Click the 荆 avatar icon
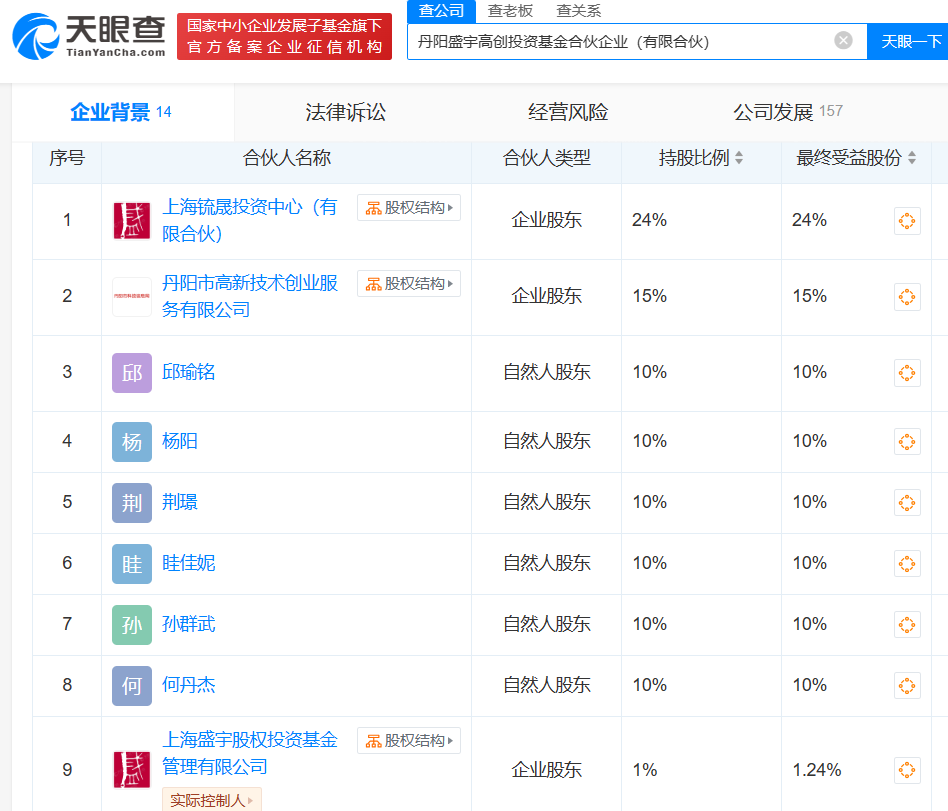The width and height of the screenshot is (948, 811). click(132, 503)
